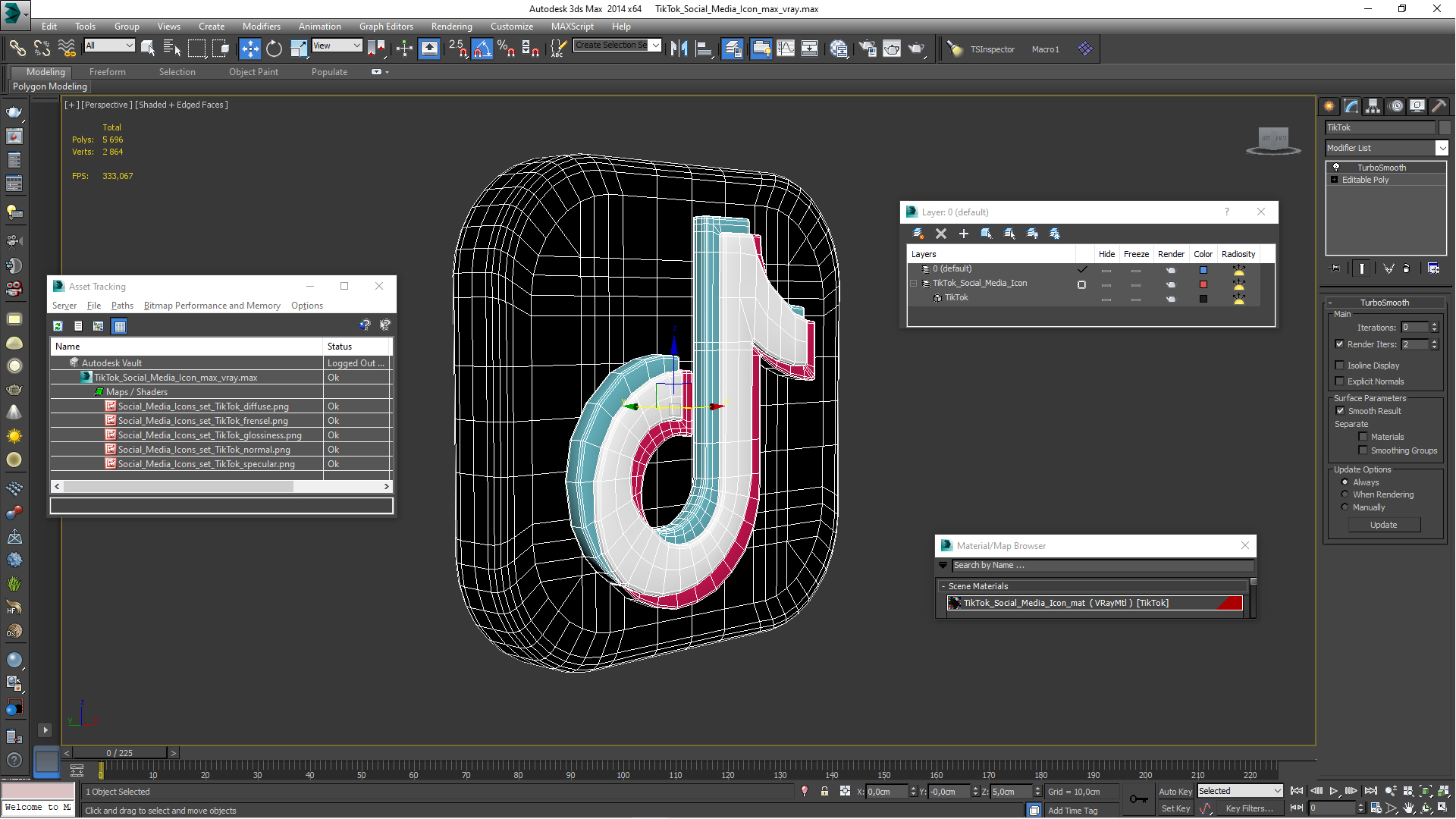This screenshot has width=1456, height=819.
Task: Open the Modifier List dropdown
Action: 1442,148
